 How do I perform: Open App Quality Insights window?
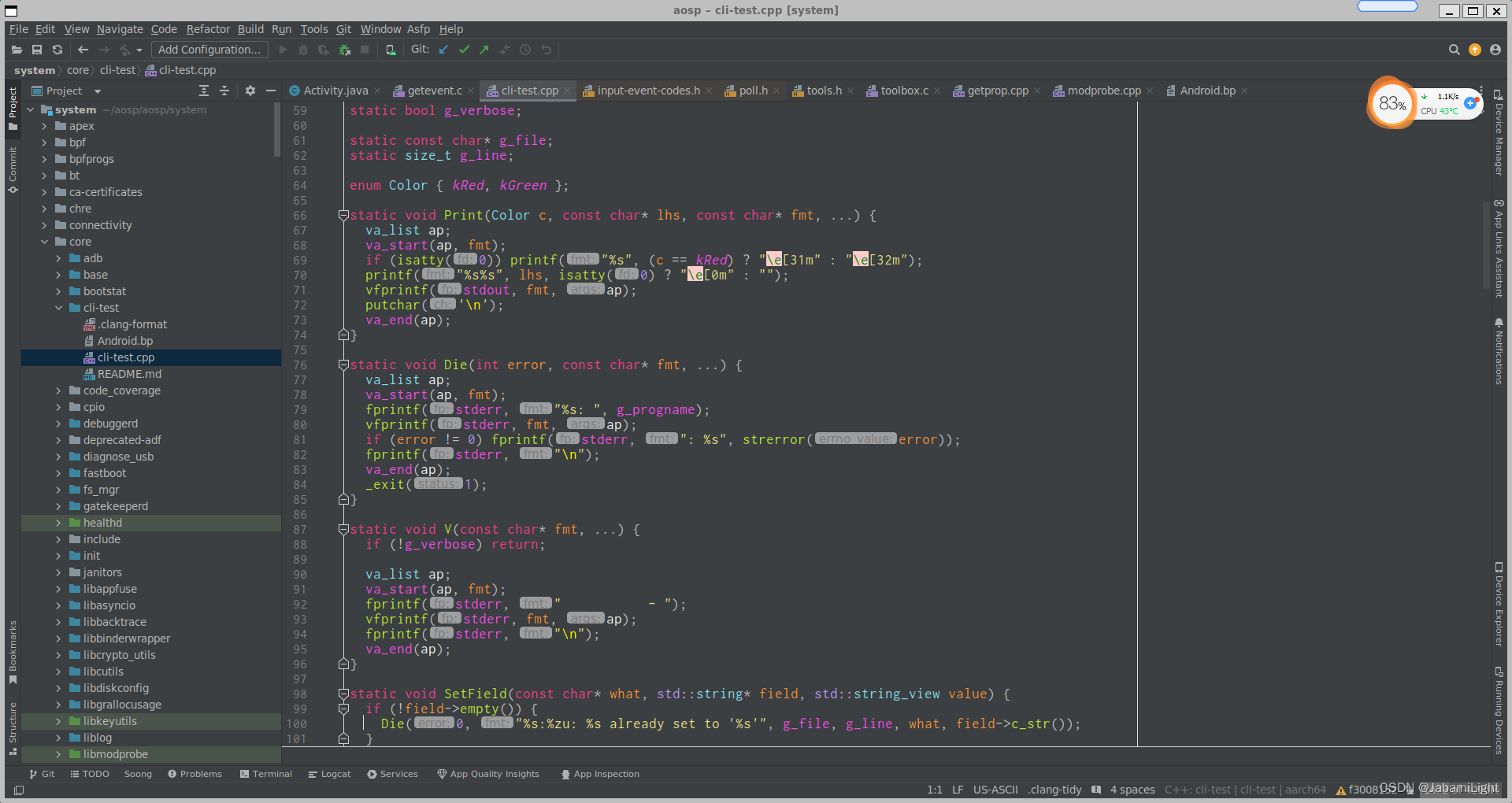click(x=488, y=774)
